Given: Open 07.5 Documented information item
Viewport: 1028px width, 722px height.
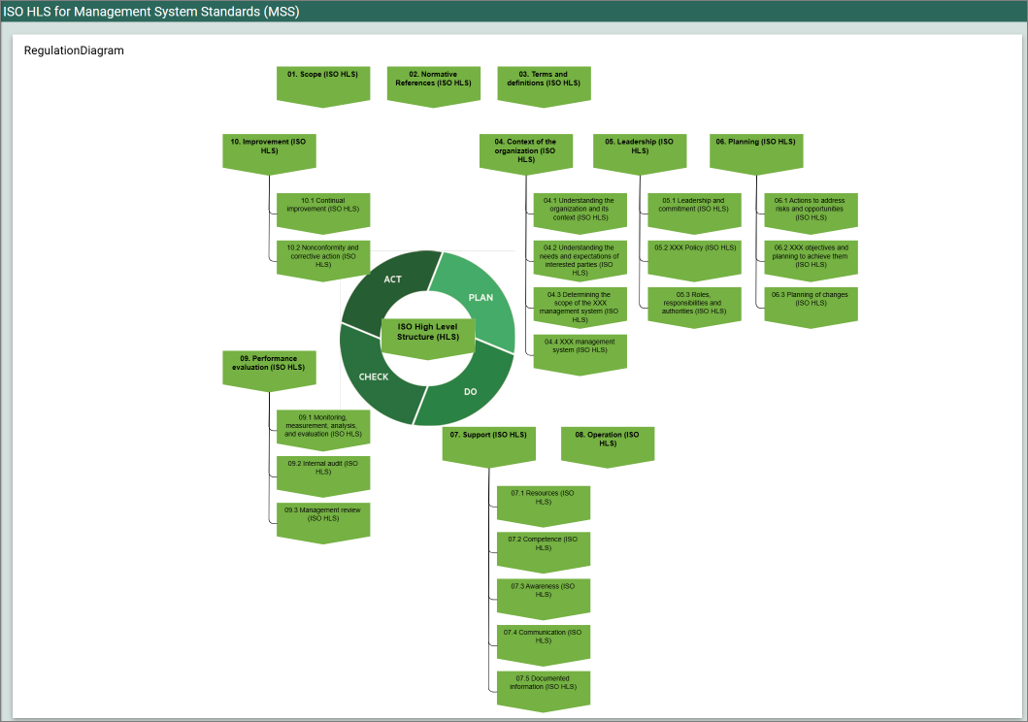Looking at the screenshot, I should coord(543,687).
